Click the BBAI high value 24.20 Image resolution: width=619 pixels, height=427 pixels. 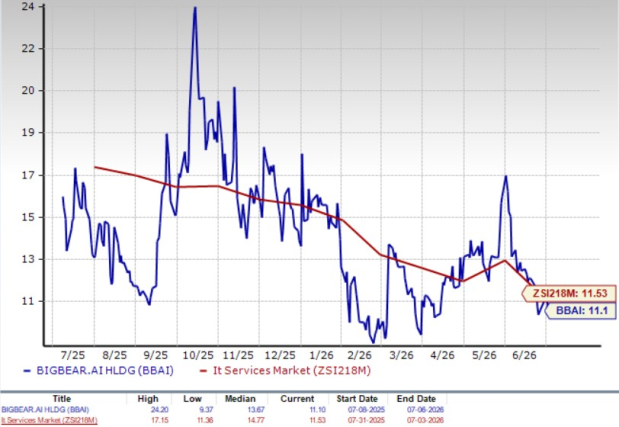click(x=159, y=410)
